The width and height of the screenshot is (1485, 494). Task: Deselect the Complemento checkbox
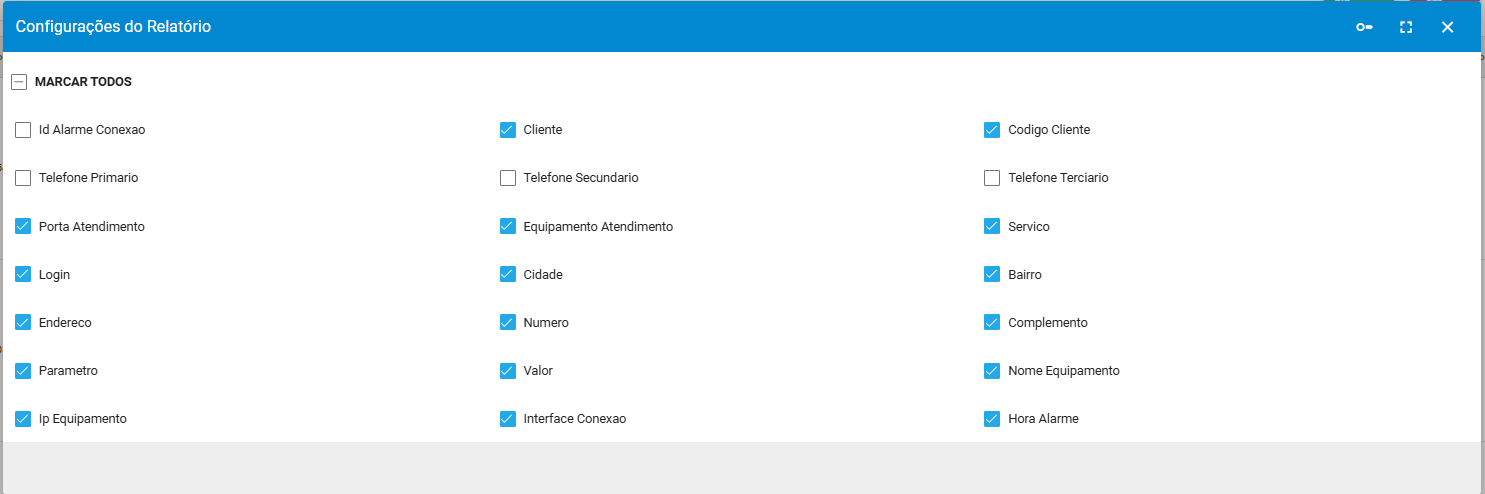pos(992,322)
